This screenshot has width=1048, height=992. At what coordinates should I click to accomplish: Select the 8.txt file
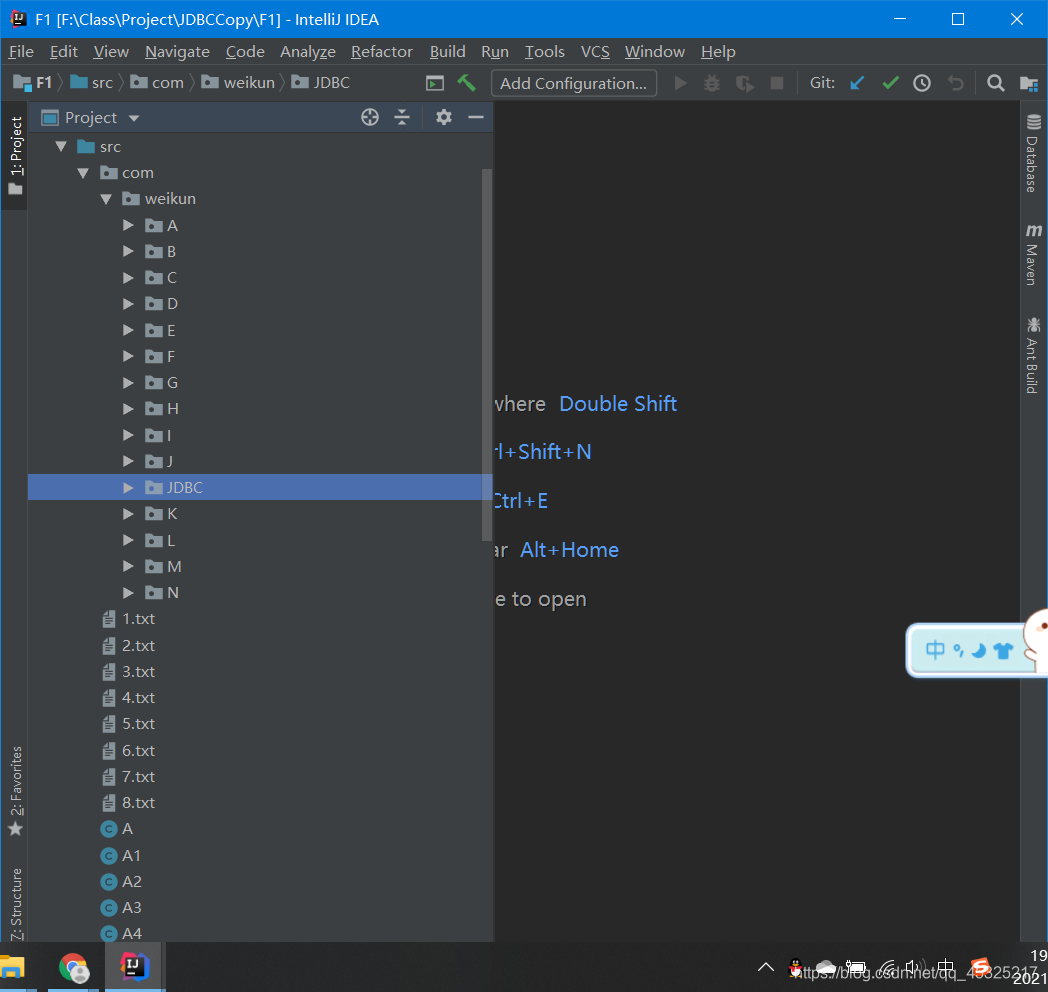pos(261,803)
